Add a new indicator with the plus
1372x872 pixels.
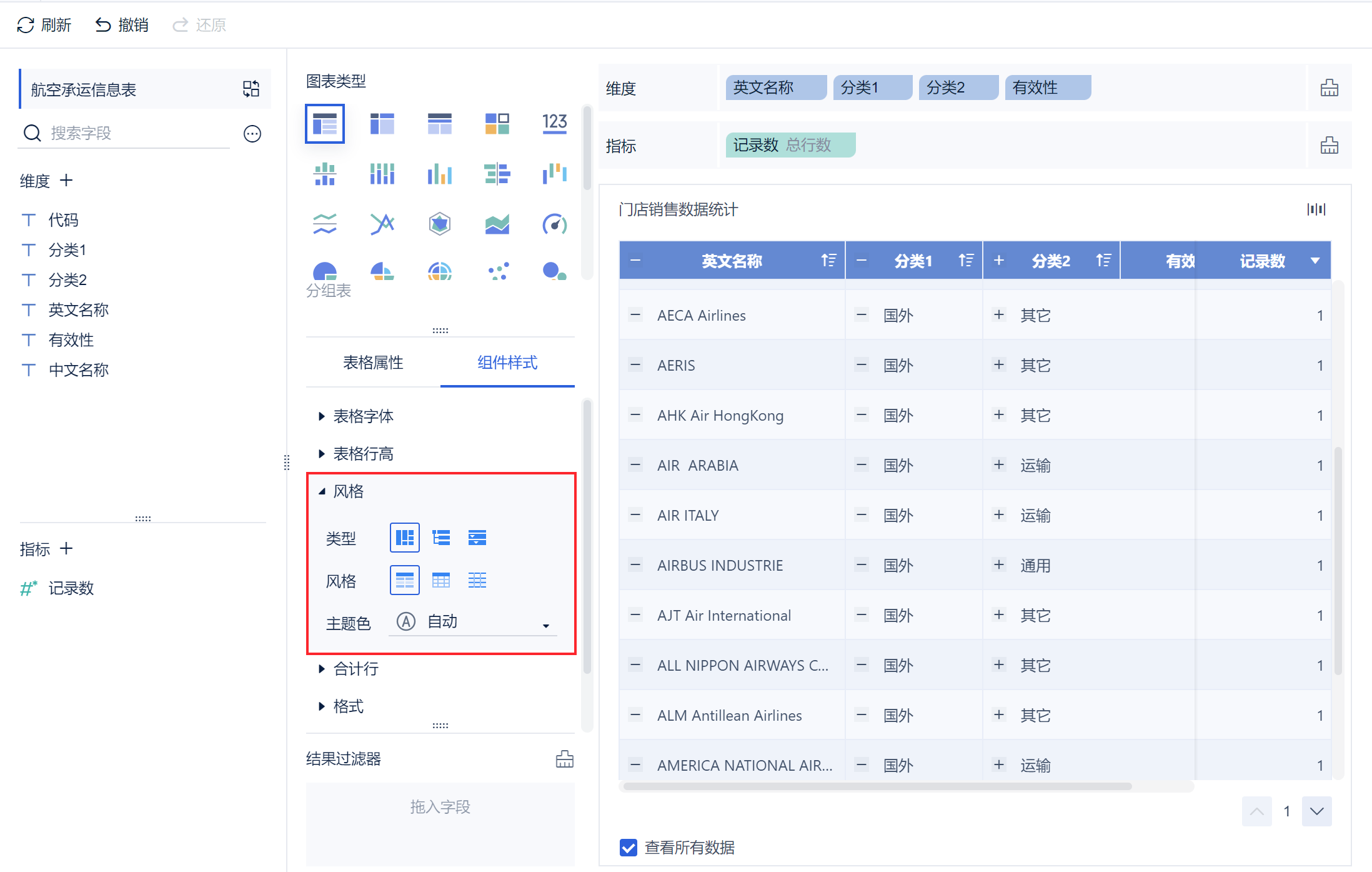66,549
